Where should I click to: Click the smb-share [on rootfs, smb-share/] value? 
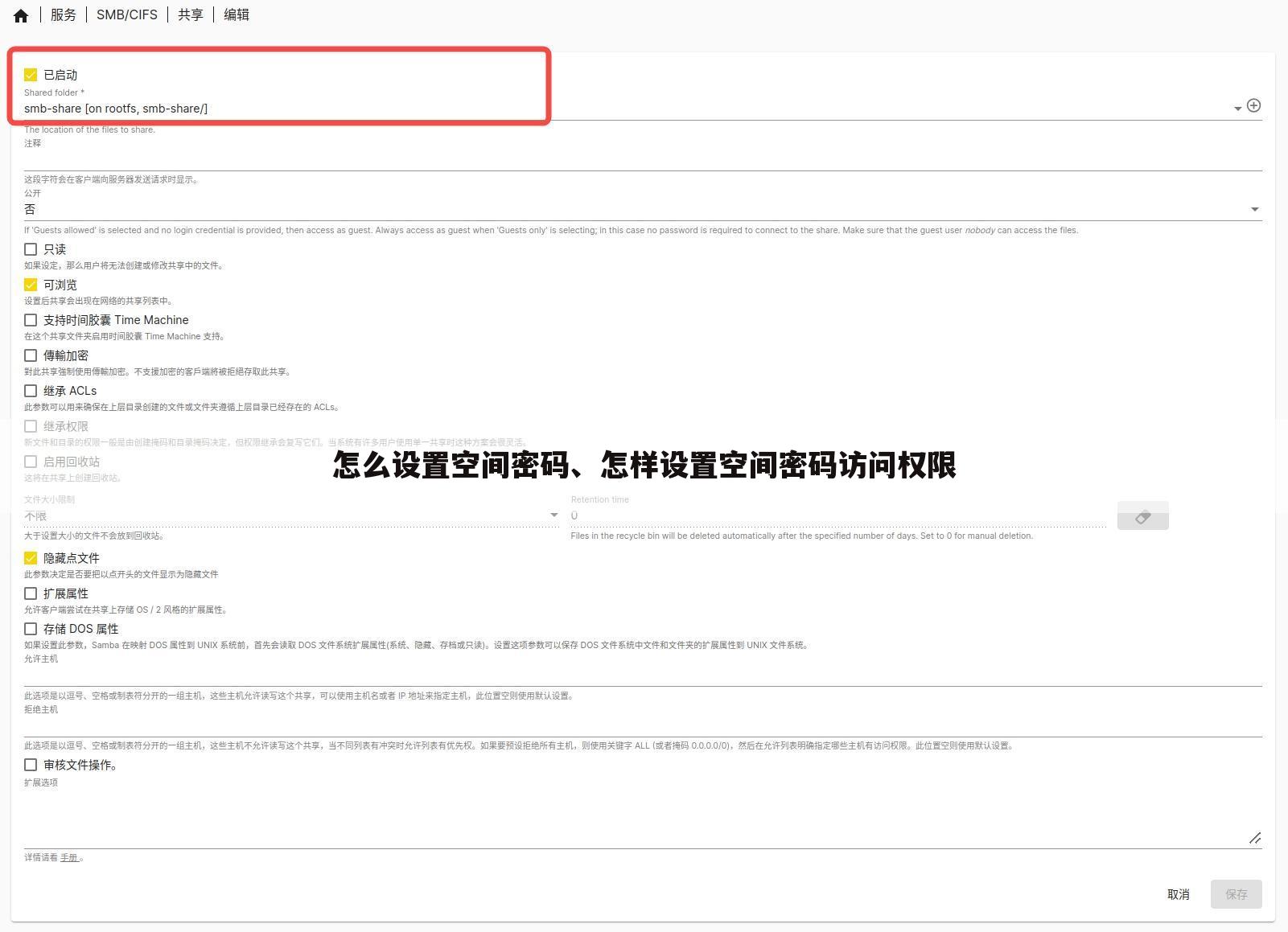116,109
